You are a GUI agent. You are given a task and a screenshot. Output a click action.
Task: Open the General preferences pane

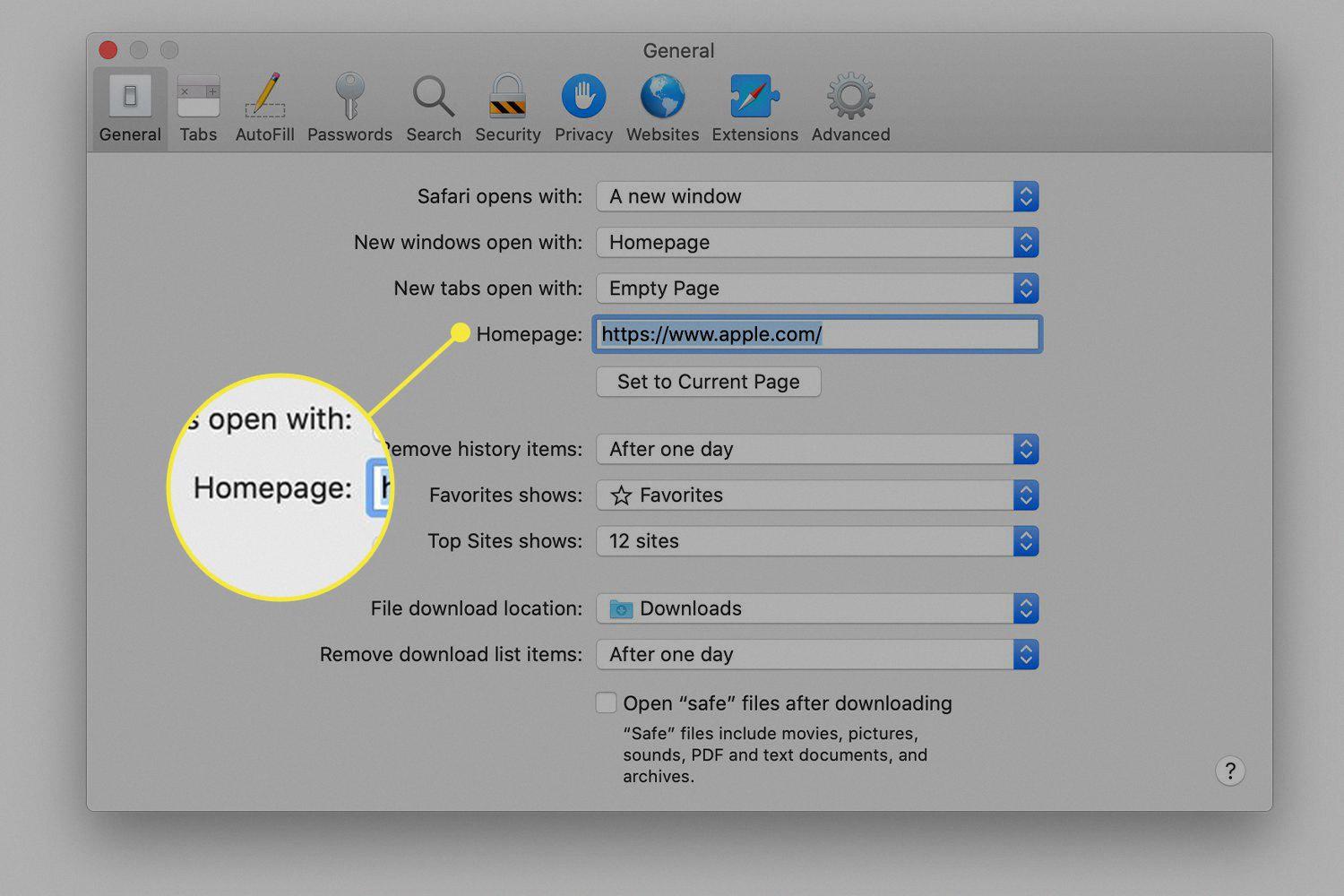click(130, 108)
